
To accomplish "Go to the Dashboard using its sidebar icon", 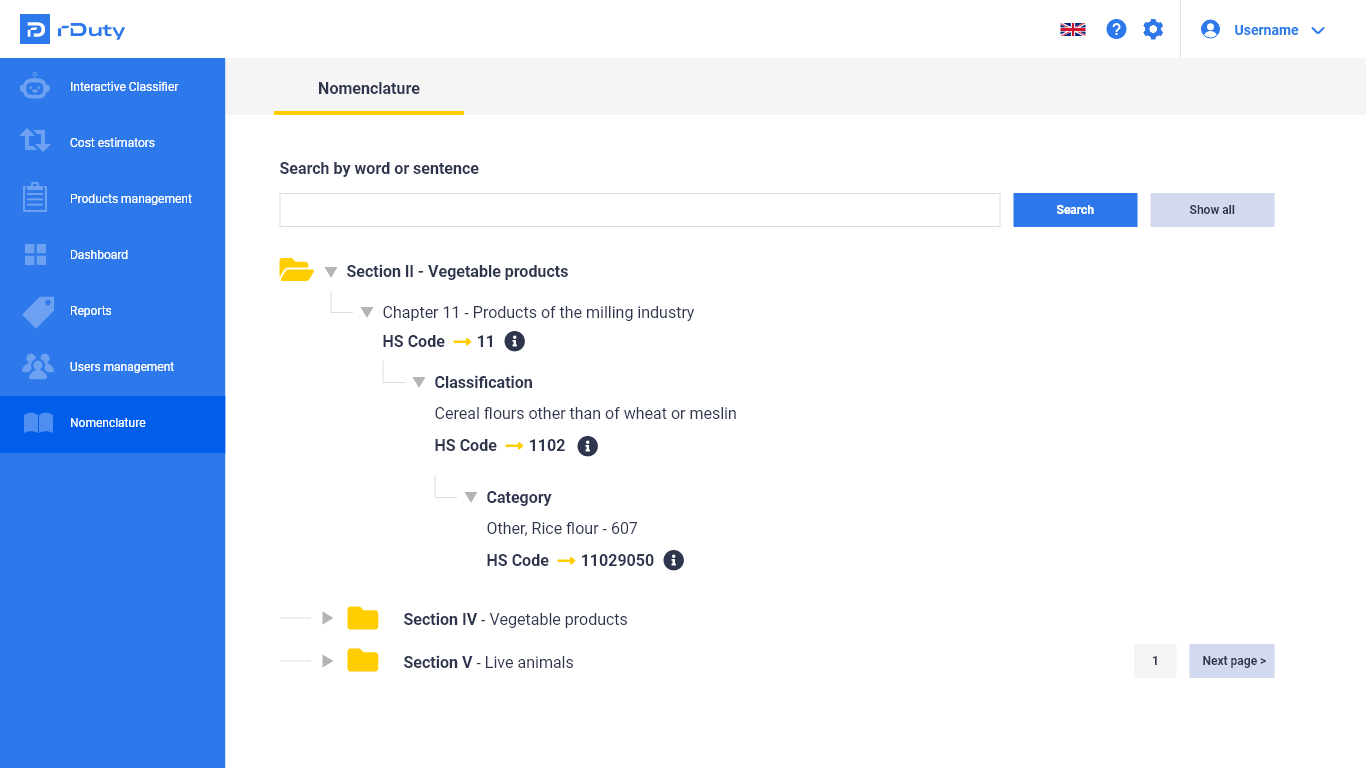I will (x=34, y=254).
